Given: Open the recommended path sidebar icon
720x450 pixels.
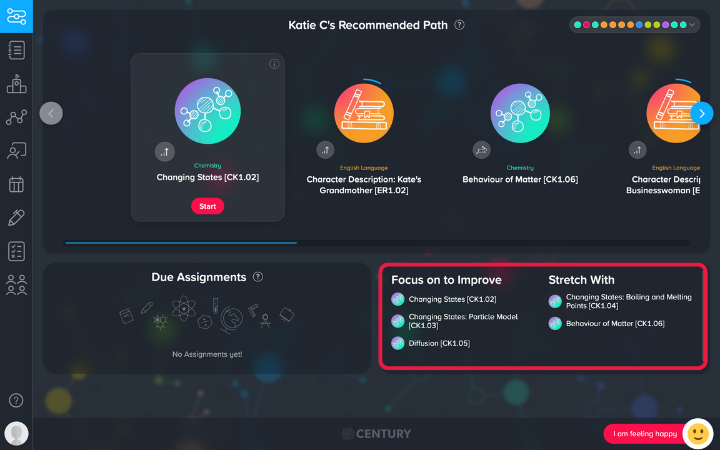Looking at the screenshot, I should point(16,17).
